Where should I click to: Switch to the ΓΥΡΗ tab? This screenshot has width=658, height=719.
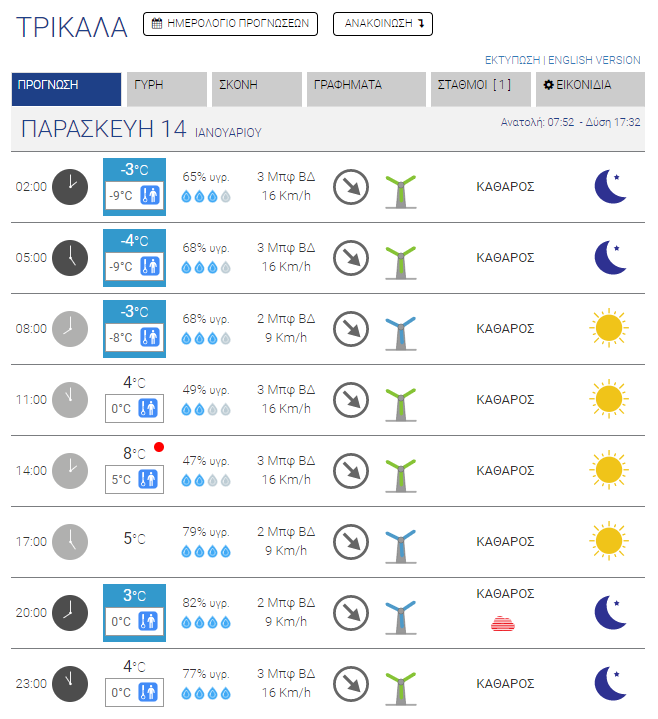(166, 86)
